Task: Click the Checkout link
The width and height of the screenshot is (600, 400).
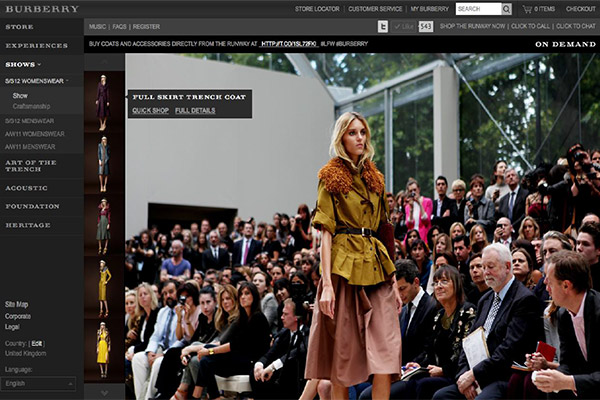Action: (580, 9)
